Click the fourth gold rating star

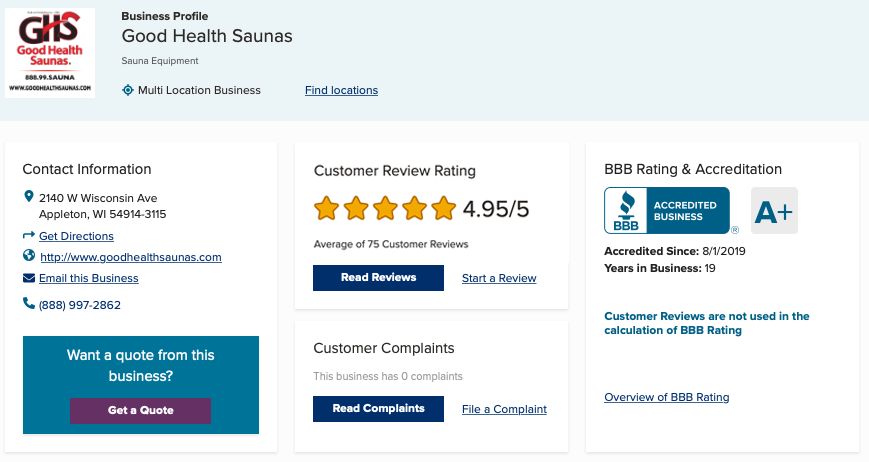(414, 209)
